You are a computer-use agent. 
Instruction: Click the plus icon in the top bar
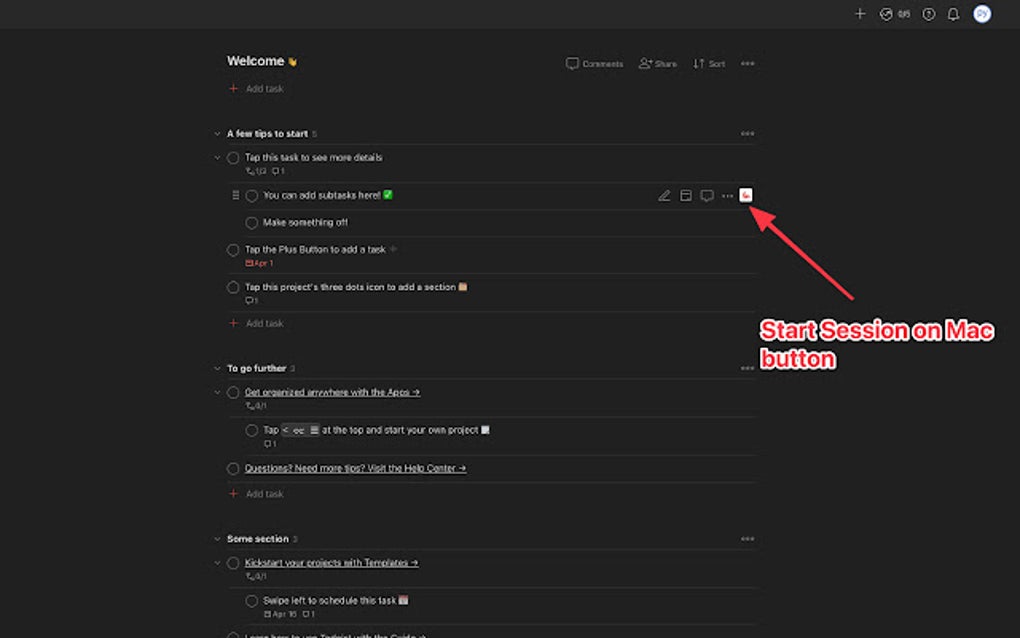click(858, 14)
